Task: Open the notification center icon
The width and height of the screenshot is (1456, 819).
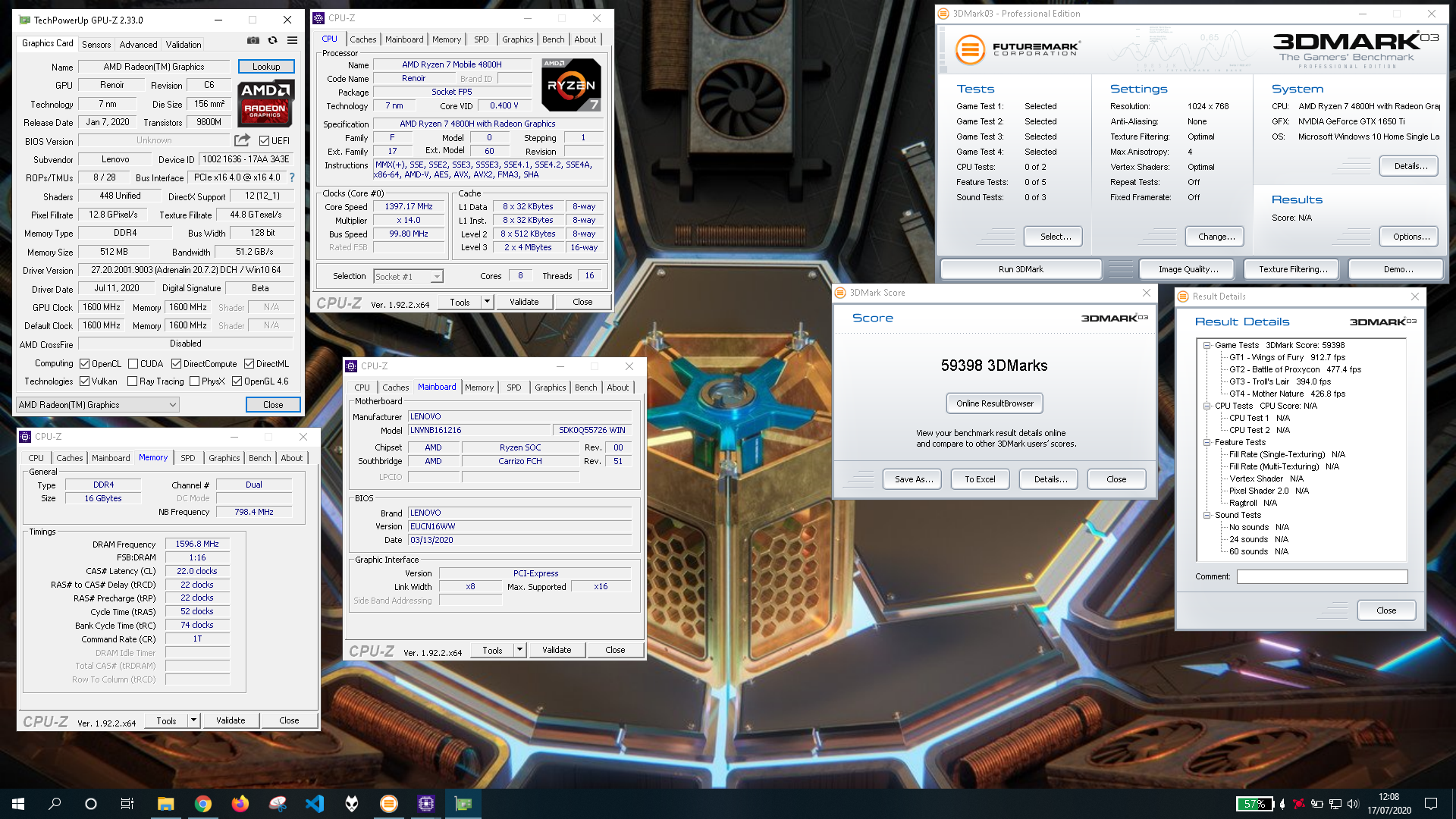Action: [1431, 804]
